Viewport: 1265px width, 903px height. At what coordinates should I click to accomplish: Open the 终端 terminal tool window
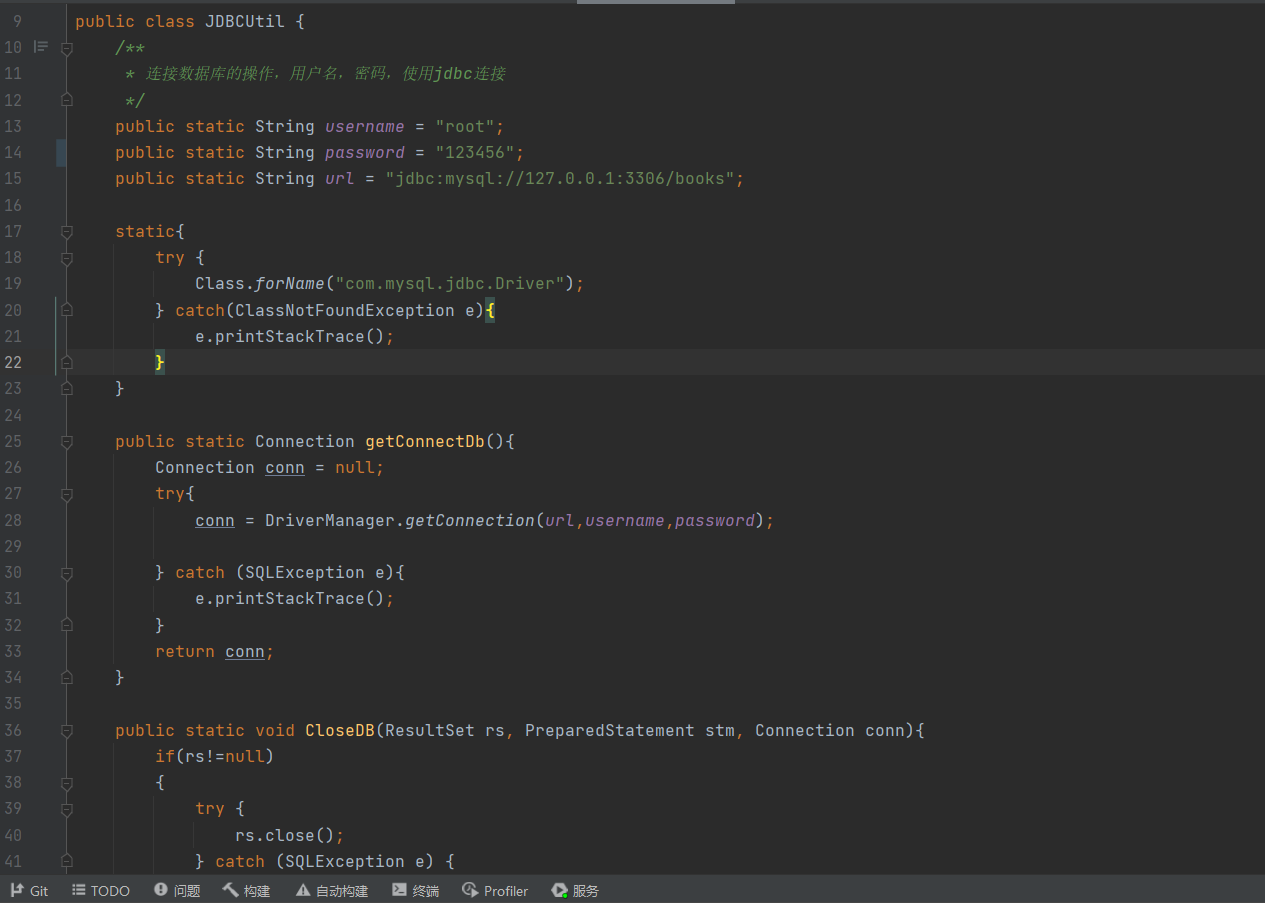pyautogui.click(x=415, y=891)
